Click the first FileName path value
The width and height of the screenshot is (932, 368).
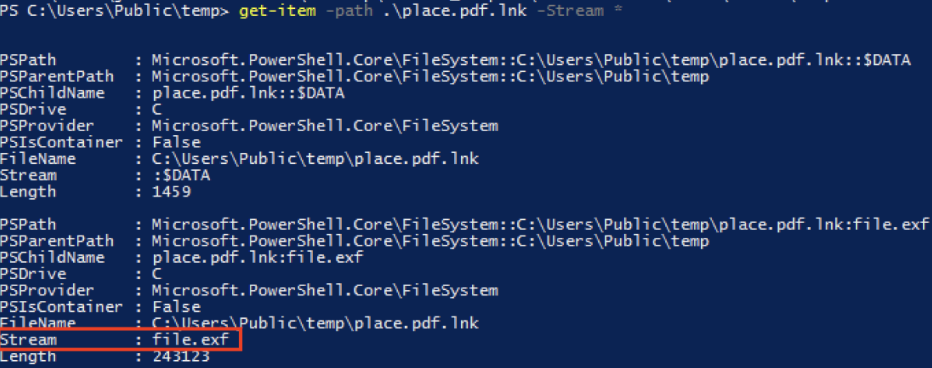click(x=315, y=159)
